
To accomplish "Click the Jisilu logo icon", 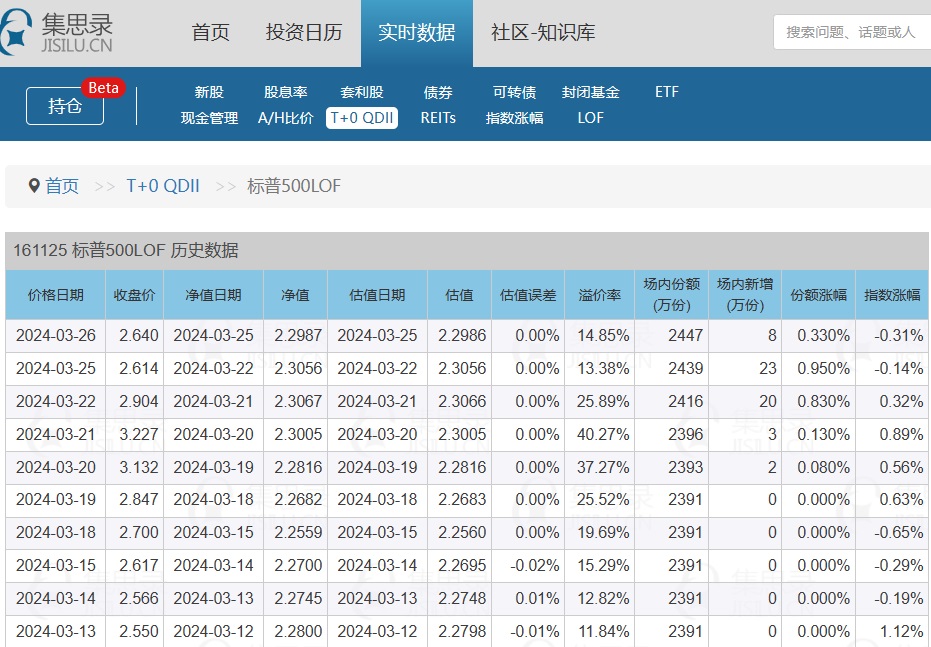I will point(18,32).
